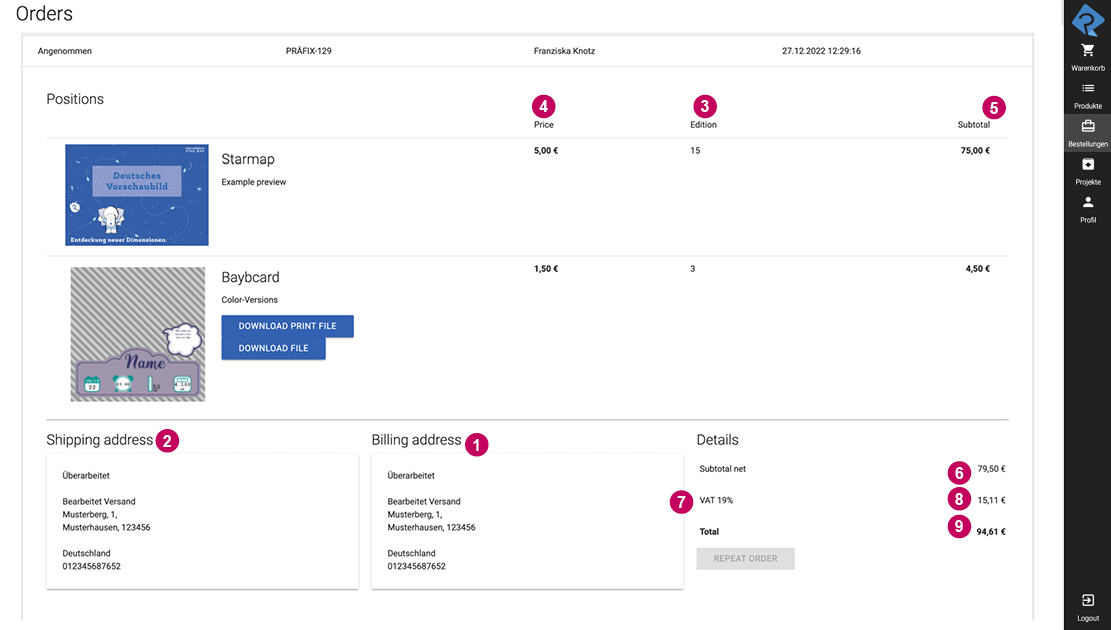The image size is (1111, 630).
Task: Open the Warenkorb shopping cart
Action: click(1087, 55)
